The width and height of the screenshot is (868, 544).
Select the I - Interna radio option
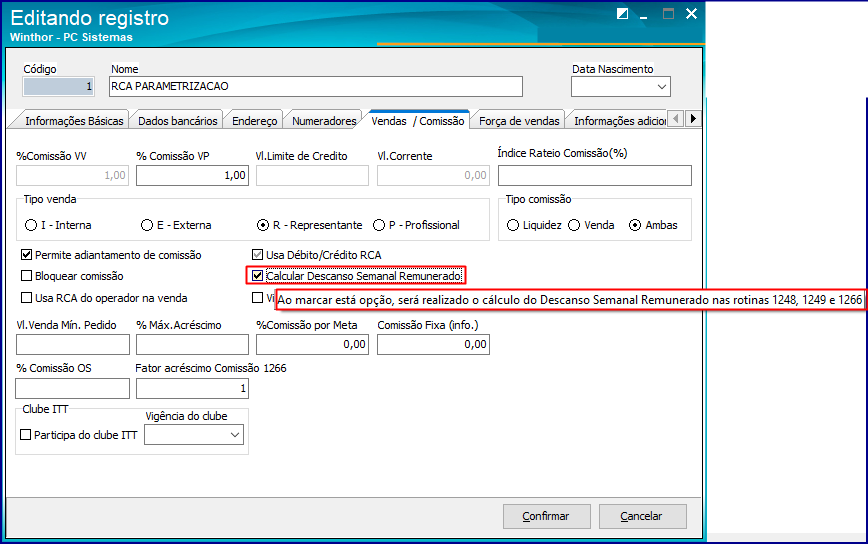tap(59, 225)
